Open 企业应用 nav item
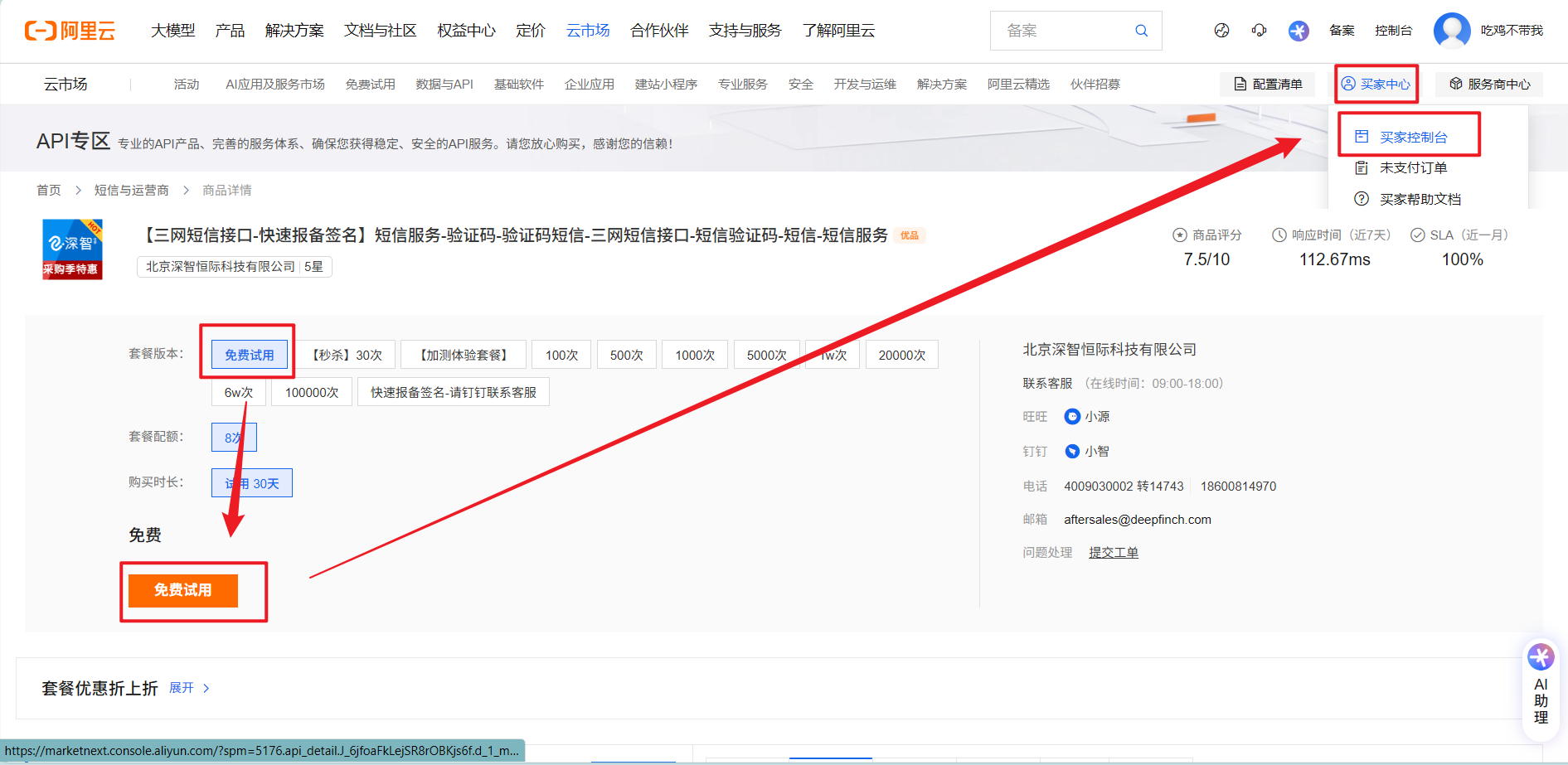This screenshot has height=765, width=1568. click(x=590, y=84)
